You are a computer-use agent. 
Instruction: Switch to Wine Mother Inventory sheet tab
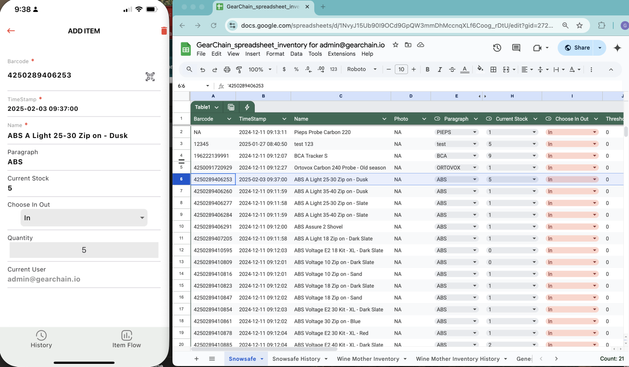[x=368, y=359]
